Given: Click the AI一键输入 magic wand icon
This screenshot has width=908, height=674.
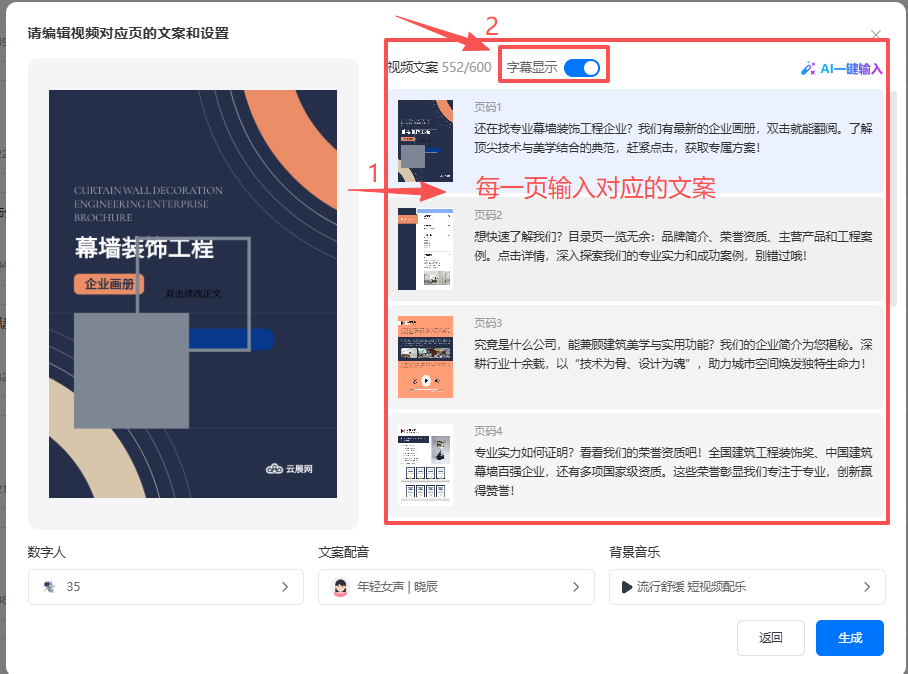Looking at the screenshot, I should [x=808, y=69].
